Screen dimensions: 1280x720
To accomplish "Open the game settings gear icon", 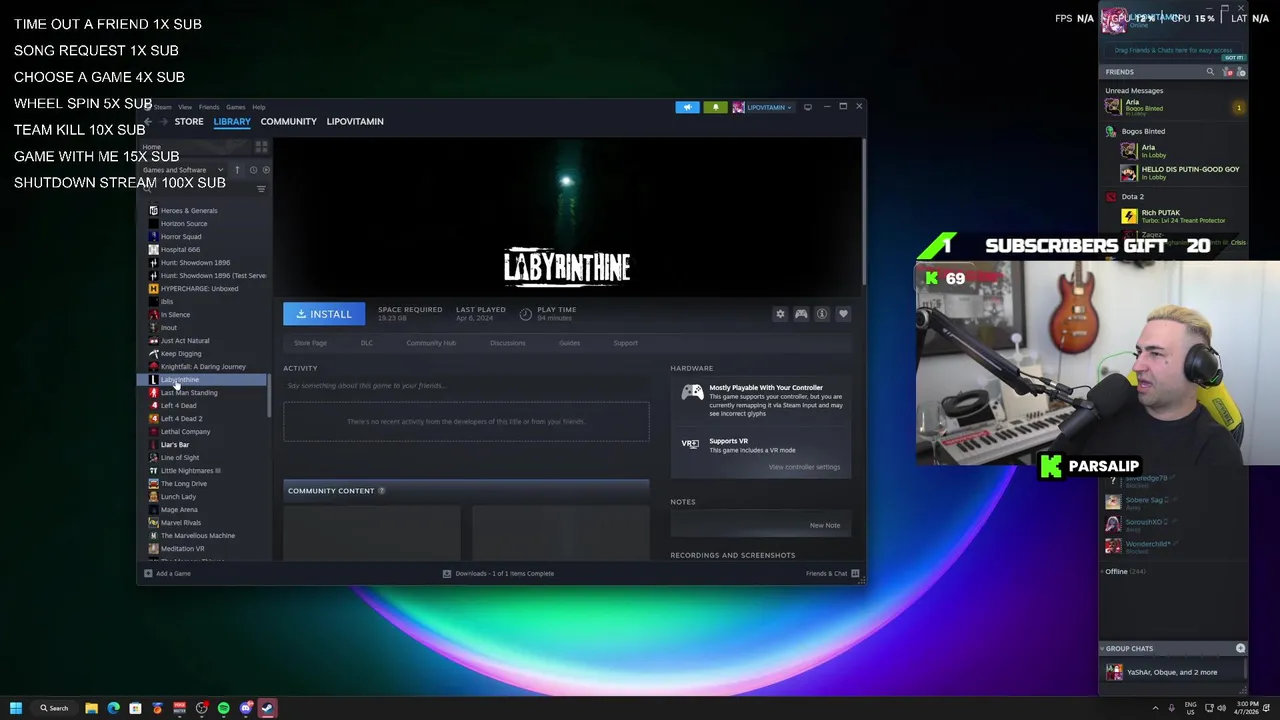I will pyautogui.click(x=780, y=314).
